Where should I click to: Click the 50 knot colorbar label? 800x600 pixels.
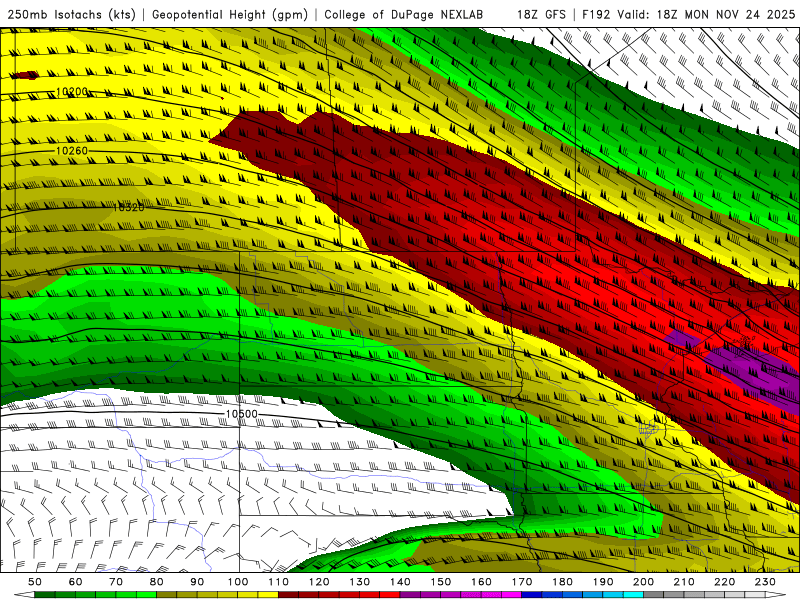point(35,582)
